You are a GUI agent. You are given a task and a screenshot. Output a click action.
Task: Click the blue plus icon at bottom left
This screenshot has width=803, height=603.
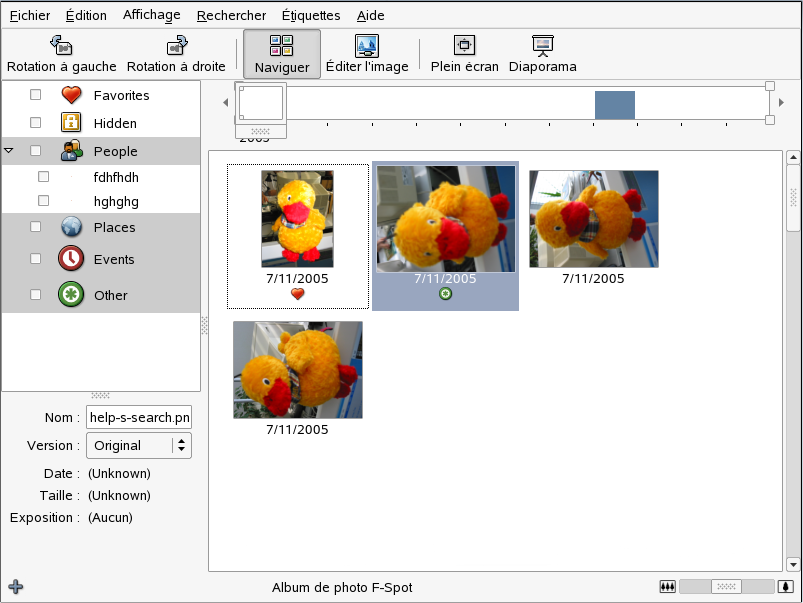click(16, 587)
